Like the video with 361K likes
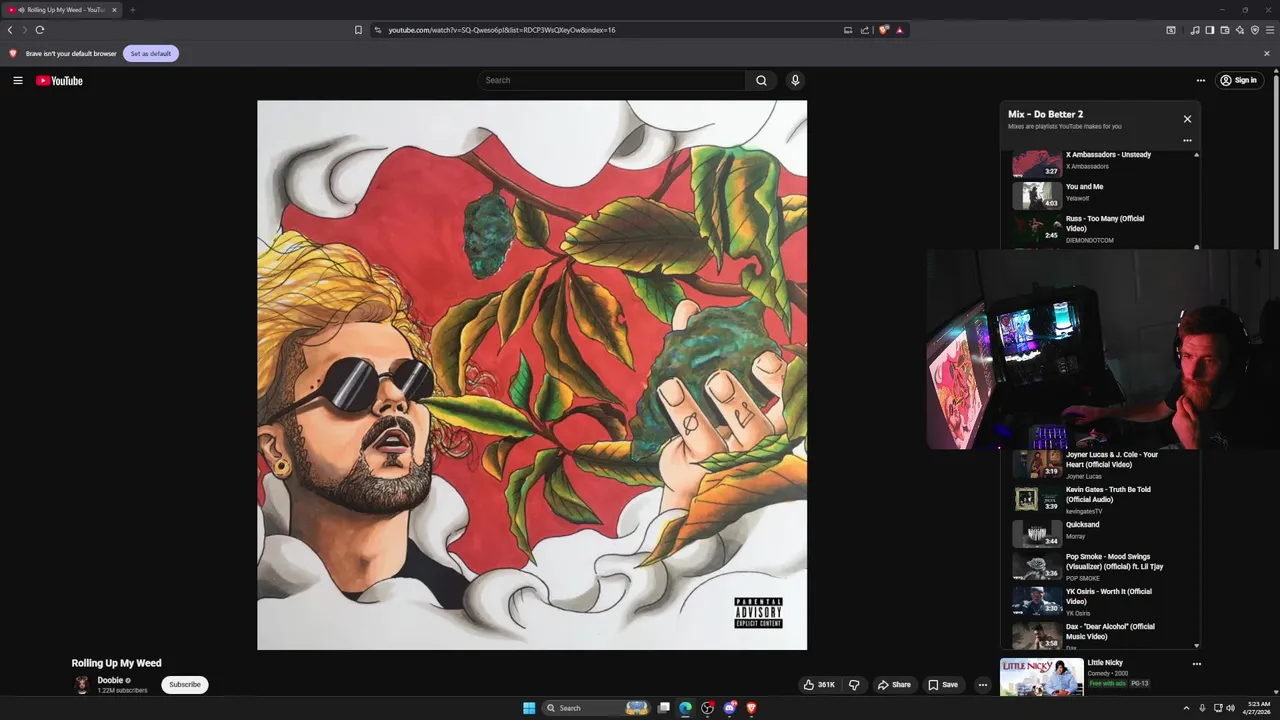Viewport: 1280px width, 720px height. 819,685
